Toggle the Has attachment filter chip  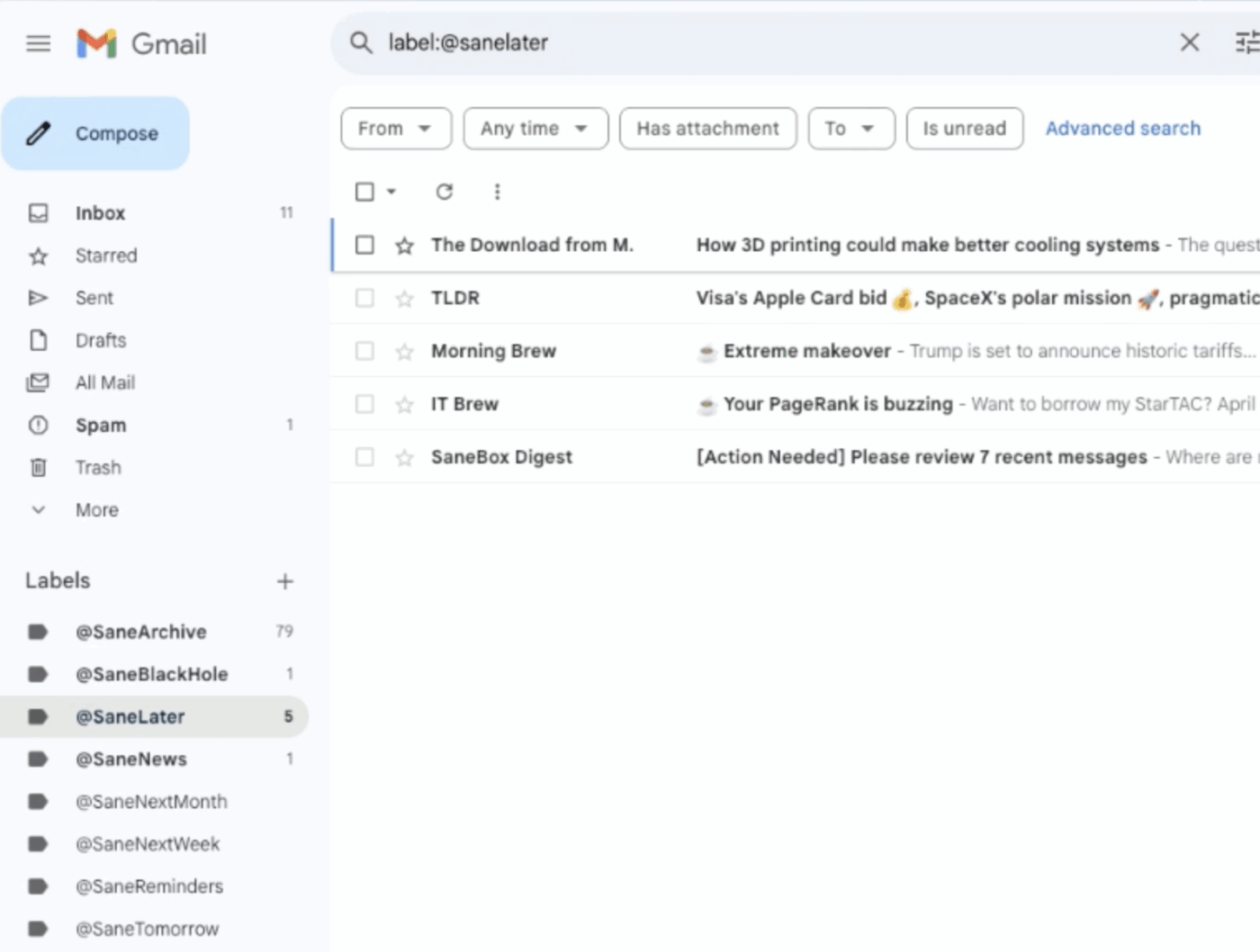(707, 129)
